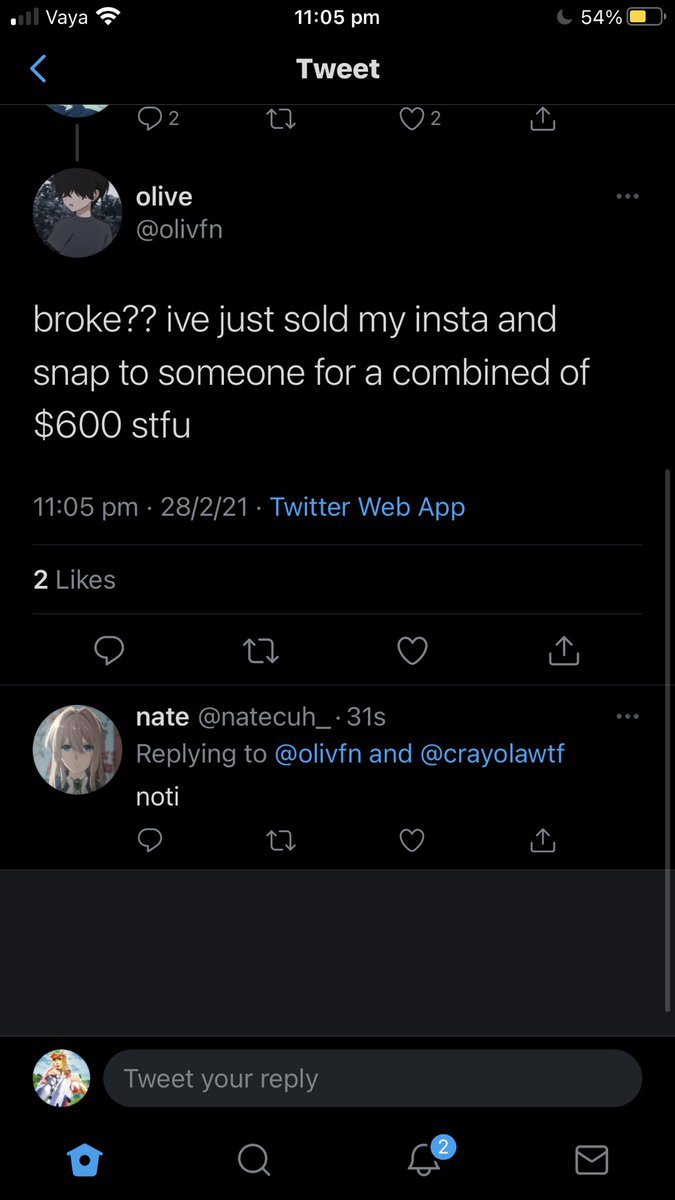Open the @crayolawtf mention link

coord(492,753)
